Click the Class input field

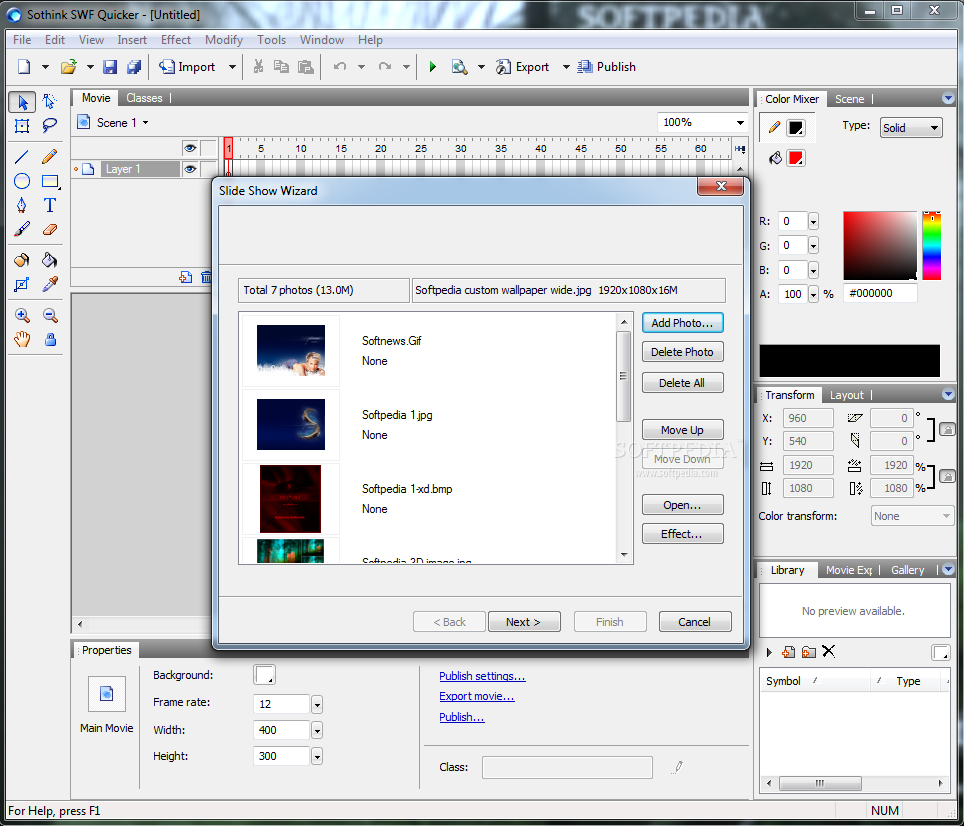[567, 768]
